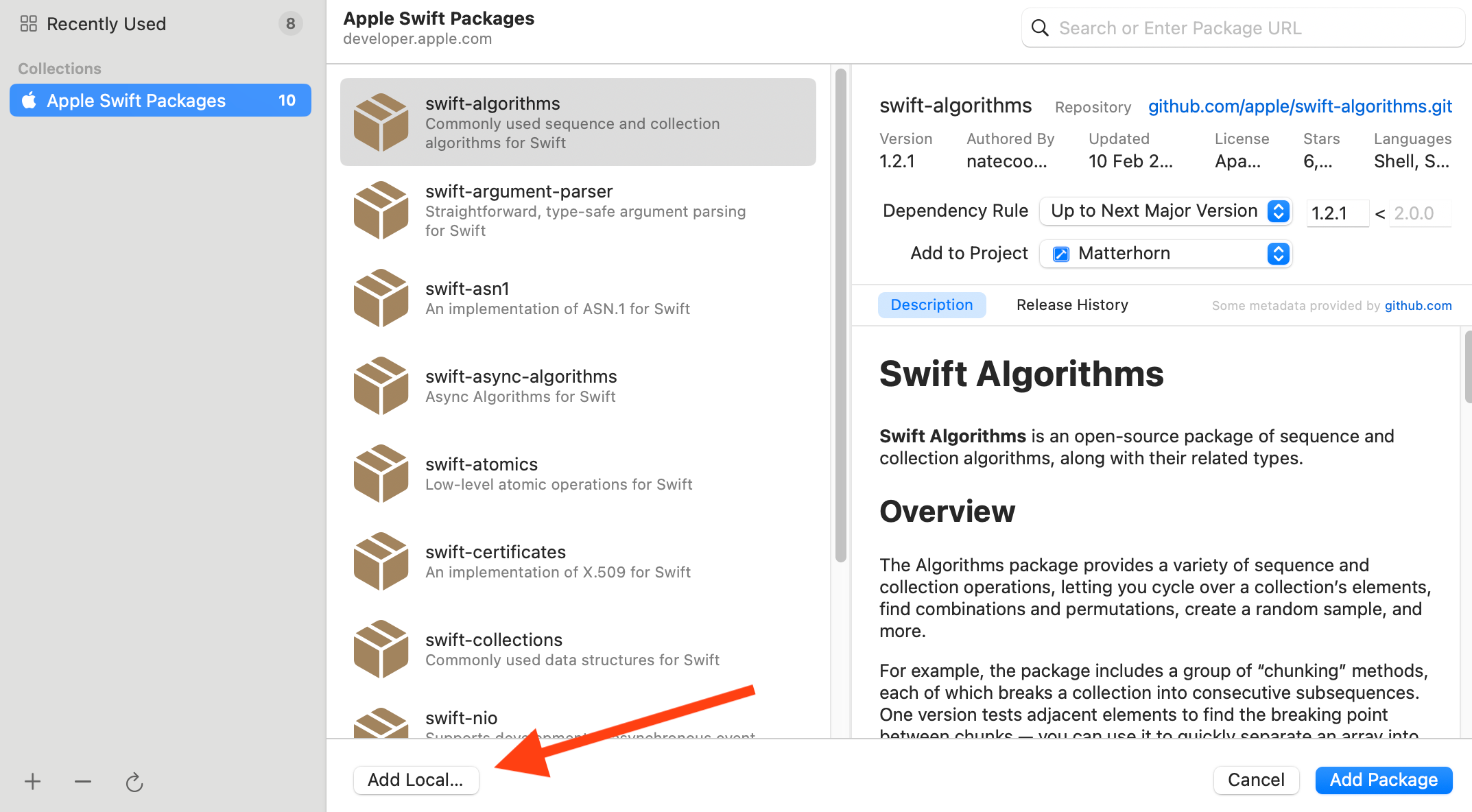Screen dimensions: 1472x812
Task: Click the Recently Used grid icon
Action: 28,24
